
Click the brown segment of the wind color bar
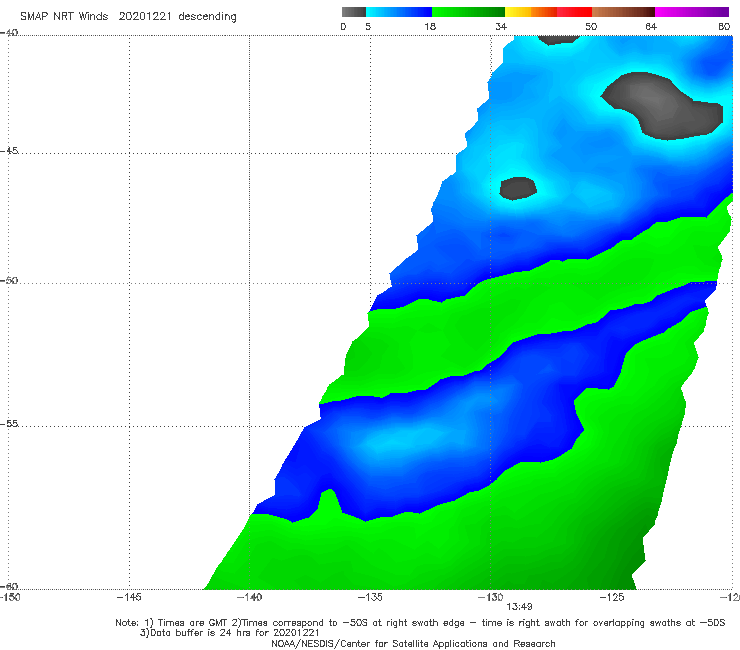pos(623,12)
